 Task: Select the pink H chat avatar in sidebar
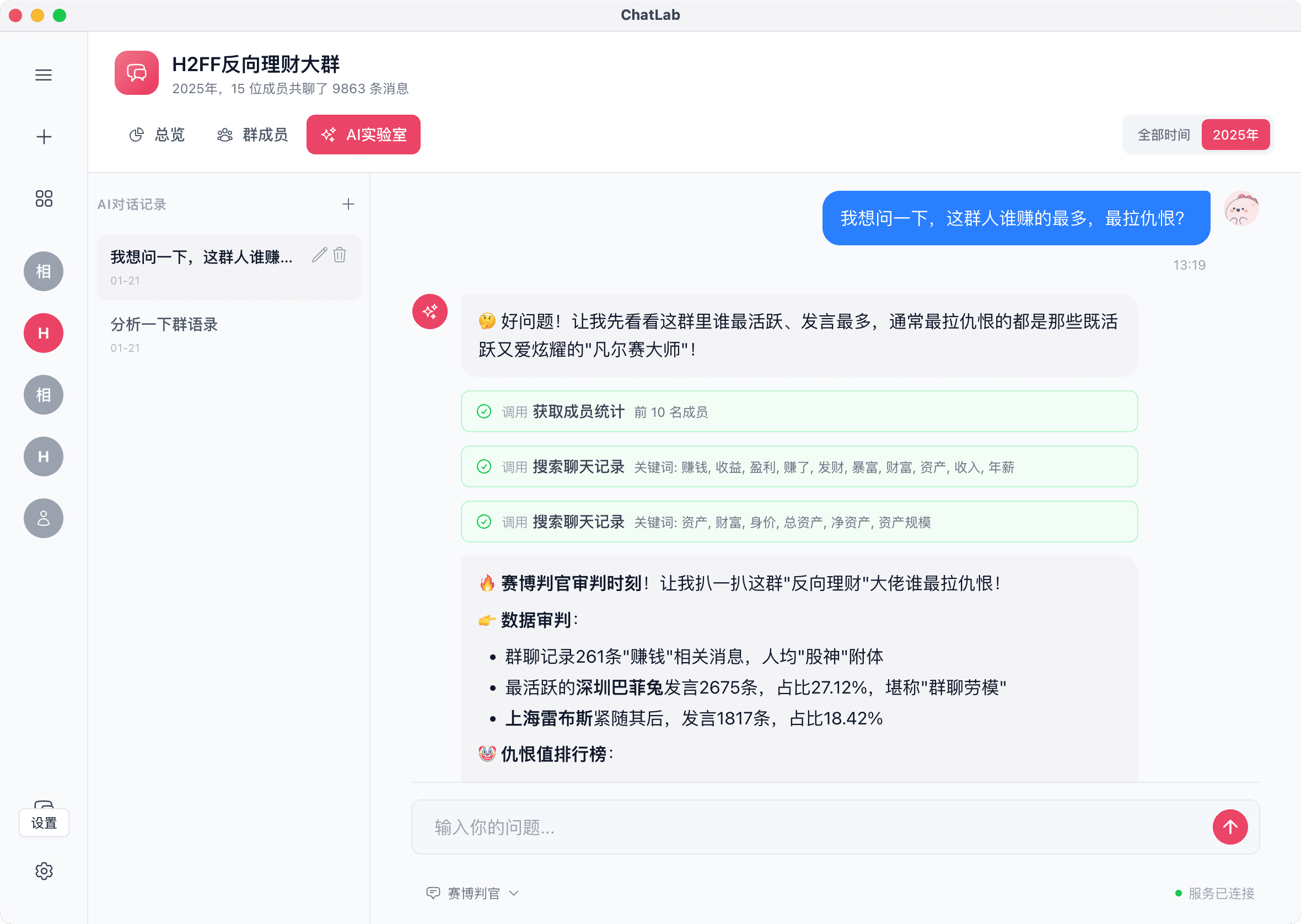coord(44,333)
